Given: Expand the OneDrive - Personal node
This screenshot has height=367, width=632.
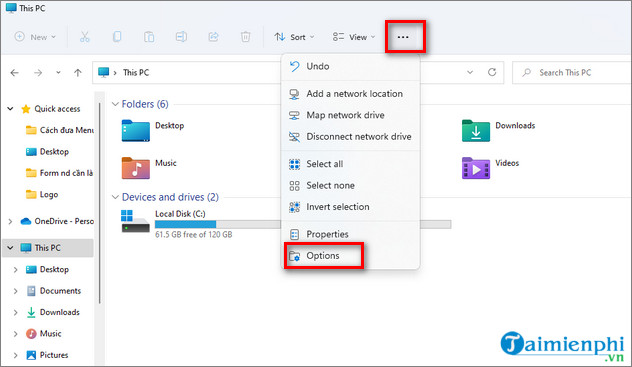Looking at the screenshot, I should click(x=10, y=221).
